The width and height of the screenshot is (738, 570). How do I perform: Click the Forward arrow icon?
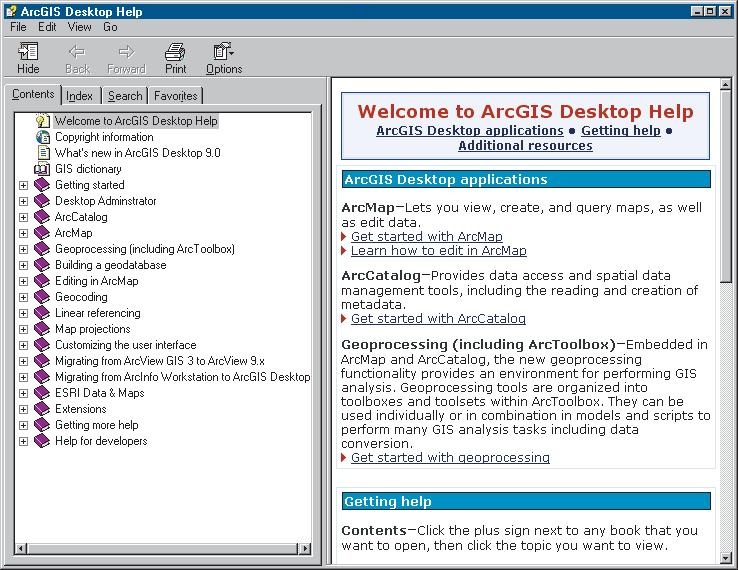point(126,51)
